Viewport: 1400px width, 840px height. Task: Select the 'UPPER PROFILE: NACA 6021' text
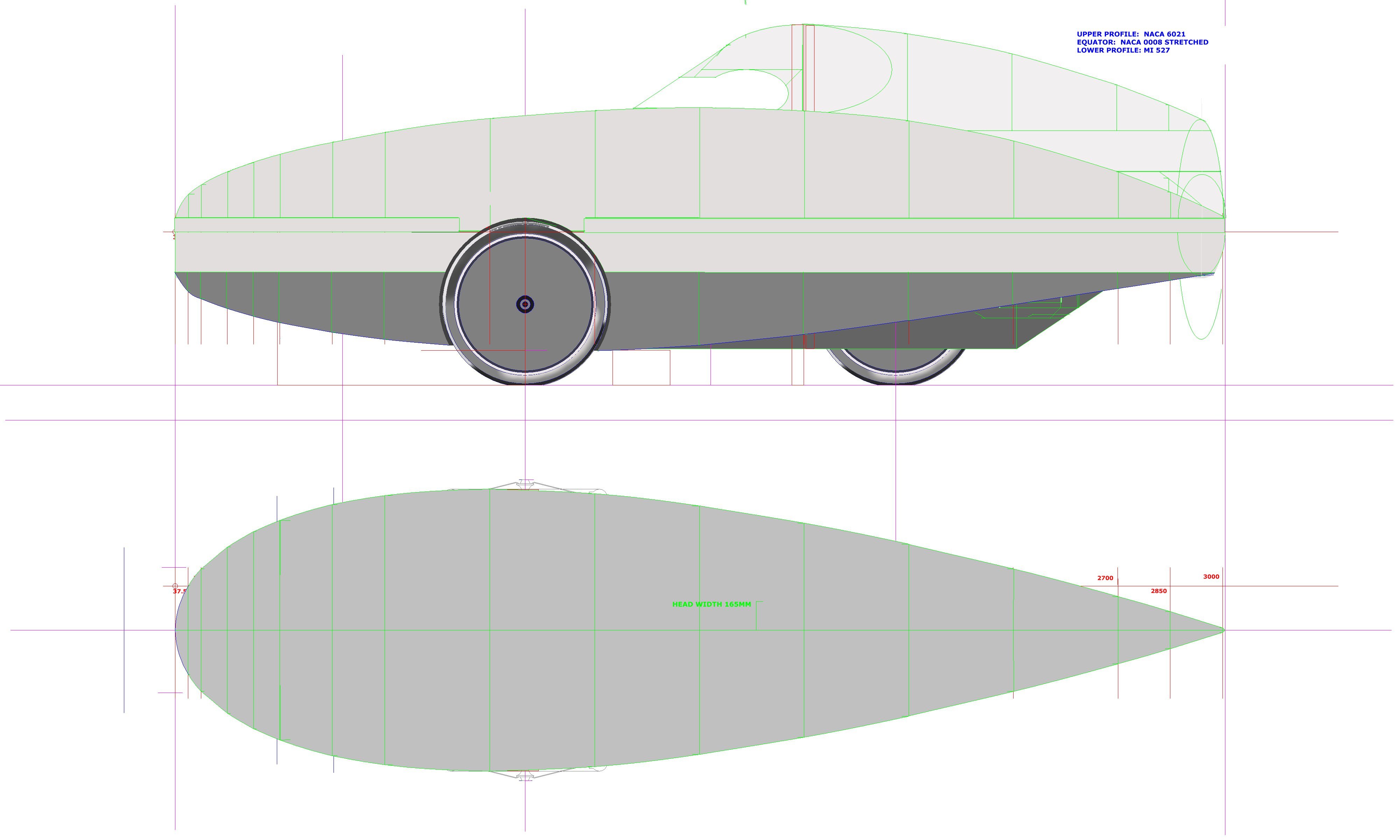(x=1130, y=34)
